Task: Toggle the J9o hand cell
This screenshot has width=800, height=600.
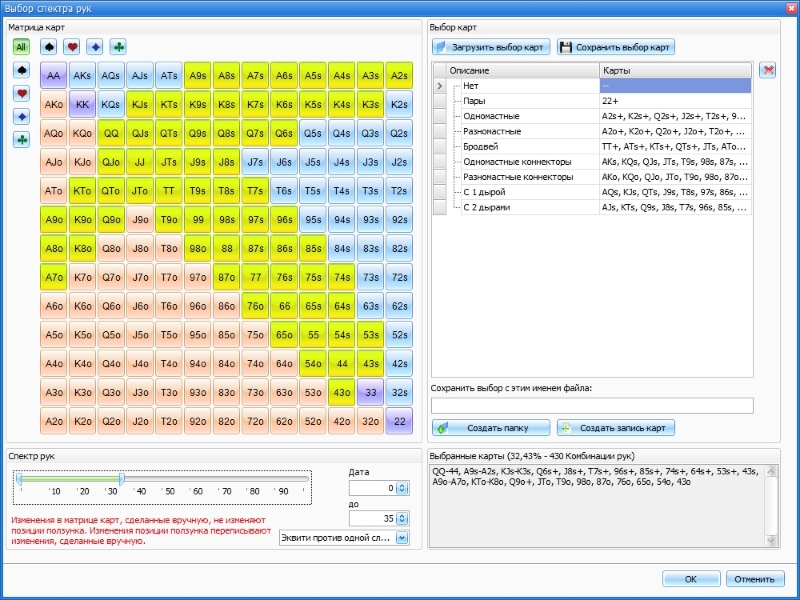Action: 140,219
